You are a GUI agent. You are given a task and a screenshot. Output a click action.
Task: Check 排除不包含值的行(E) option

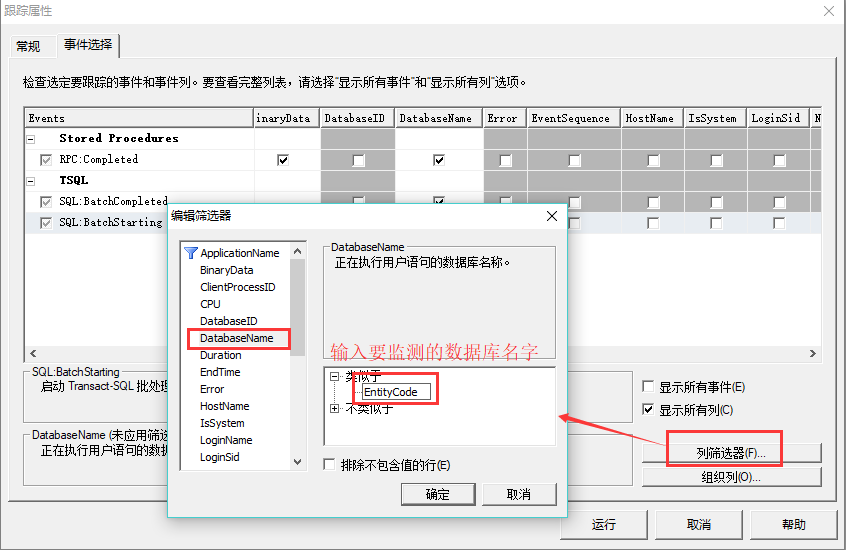(x=329, y=464)
